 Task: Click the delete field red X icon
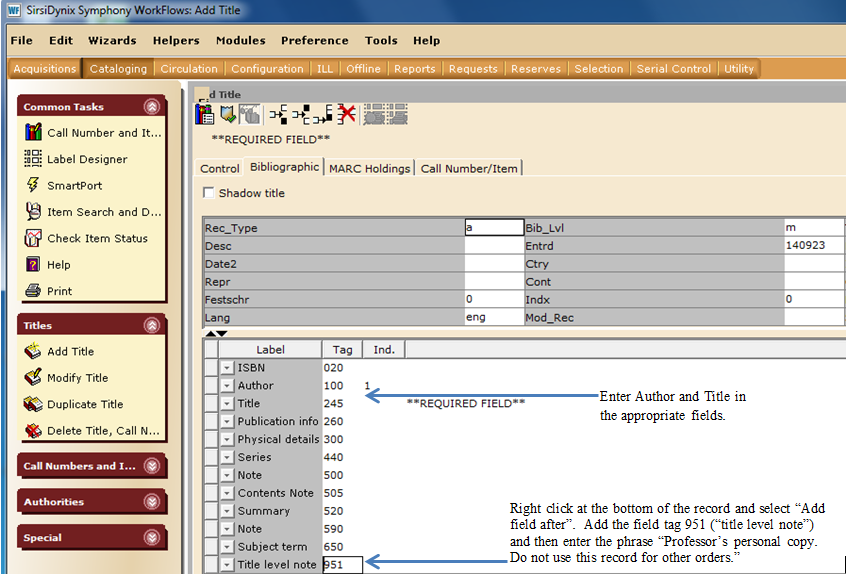(x=346, y=114)
